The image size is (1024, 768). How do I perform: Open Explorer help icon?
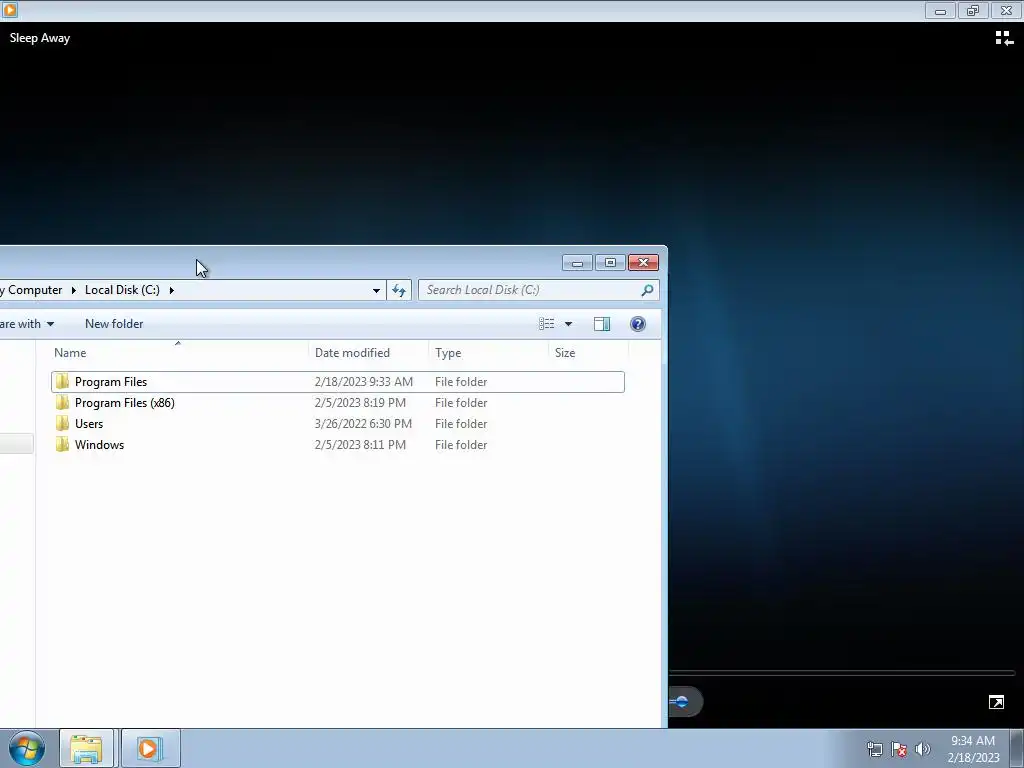[637, 324]
